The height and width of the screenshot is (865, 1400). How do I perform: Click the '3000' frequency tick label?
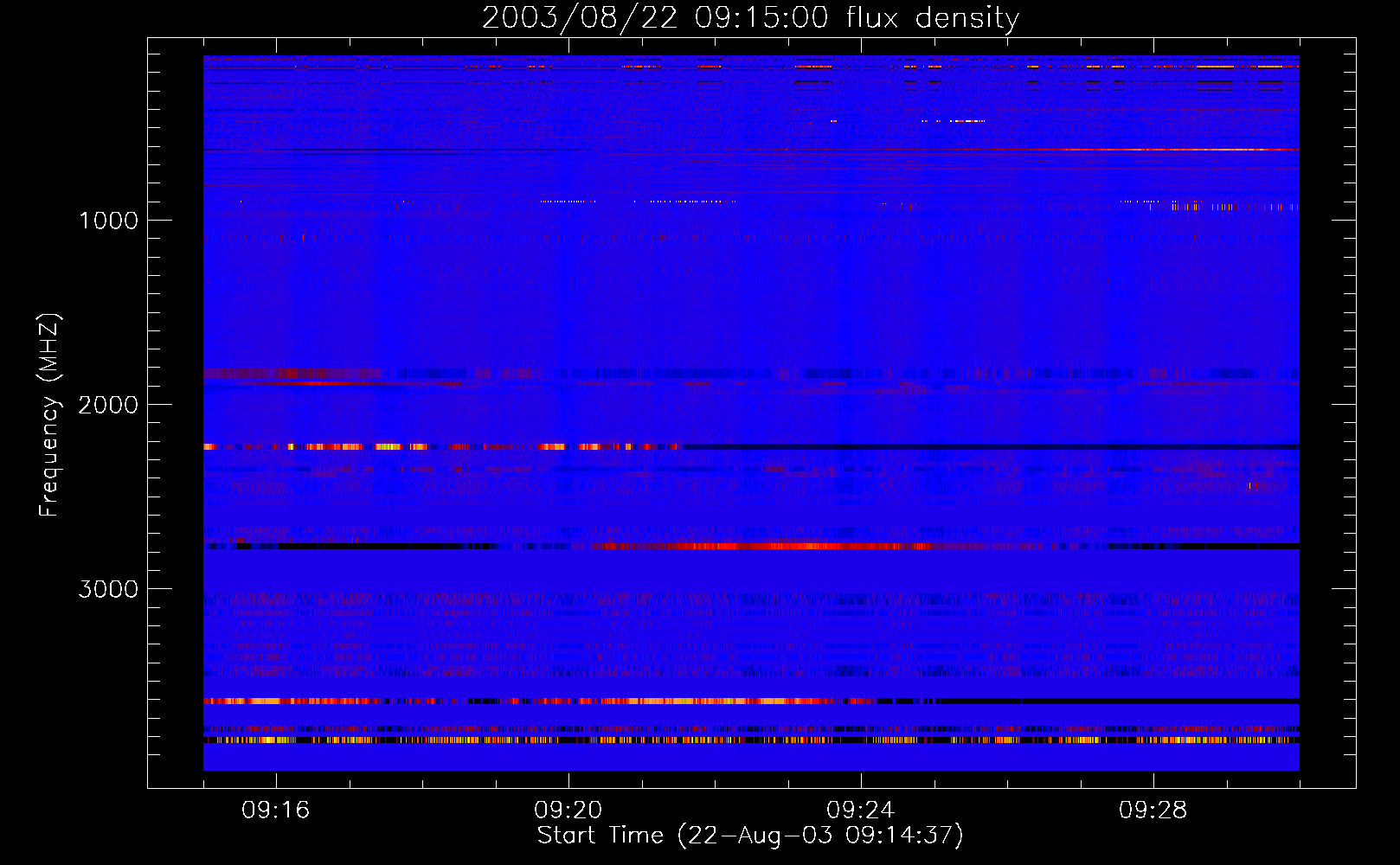pyautogui.click(x=108, y=589)
